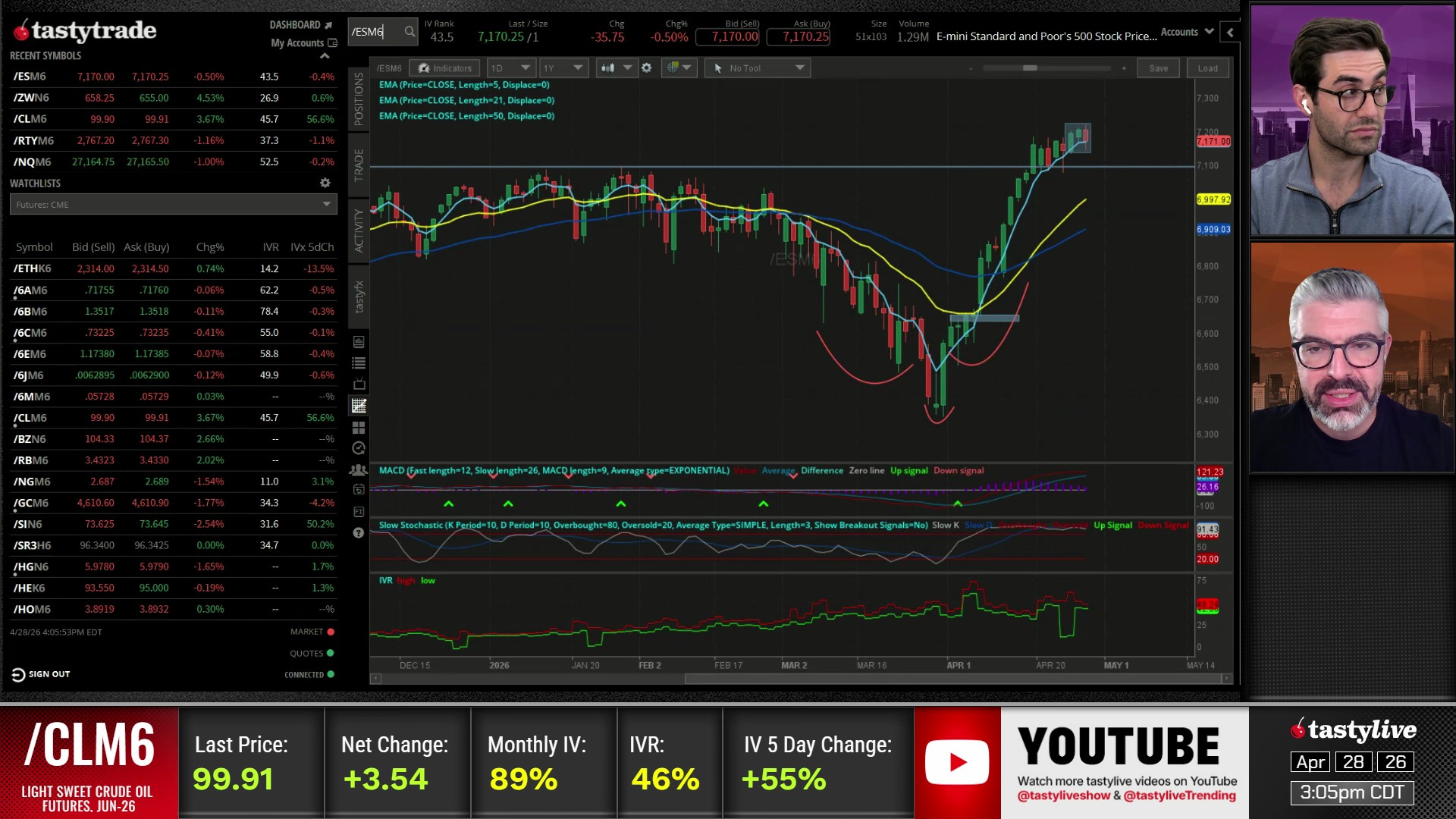This screenshot has width=1456, height=819.
Task: Click the help question mark icon
Action: point(359,533)
